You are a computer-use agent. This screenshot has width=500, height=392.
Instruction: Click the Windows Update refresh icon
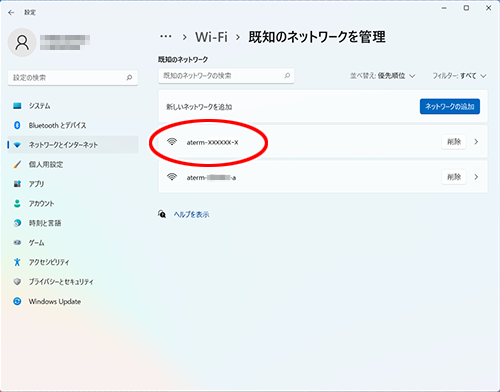[x=17, y=301]
